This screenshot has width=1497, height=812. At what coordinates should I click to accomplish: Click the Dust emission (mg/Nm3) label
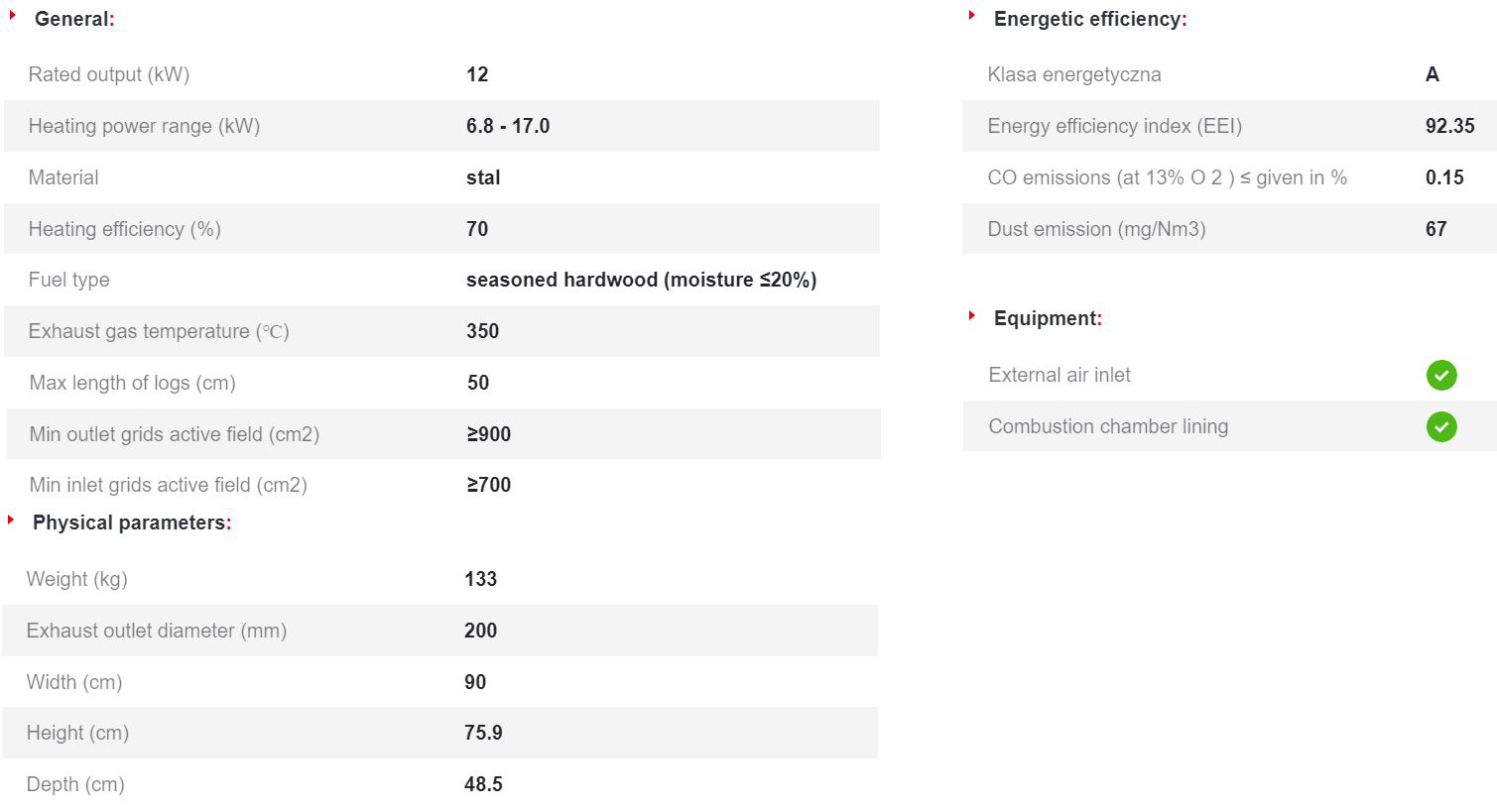(1096, 229)
